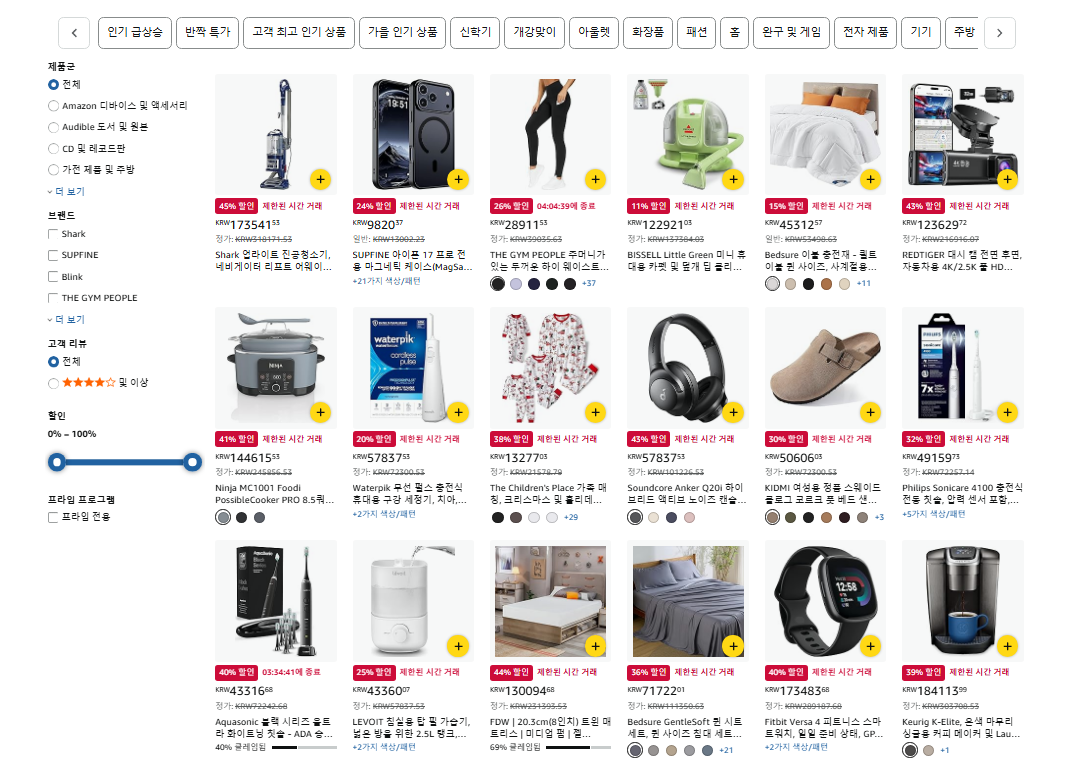Open the Children's Place pajamas product image
Screen dimensions: 1078x768
point(550,368)
